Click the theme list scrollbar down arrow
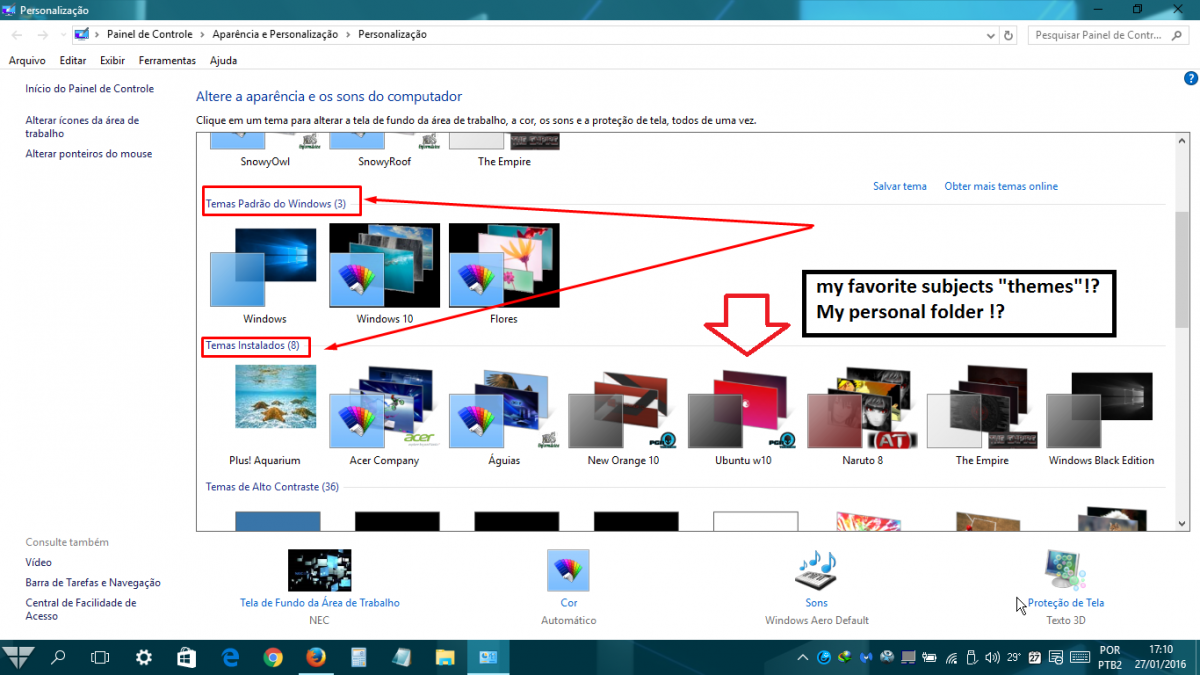The width and height of the screenshot is (1200, 675). [1181, 522]
